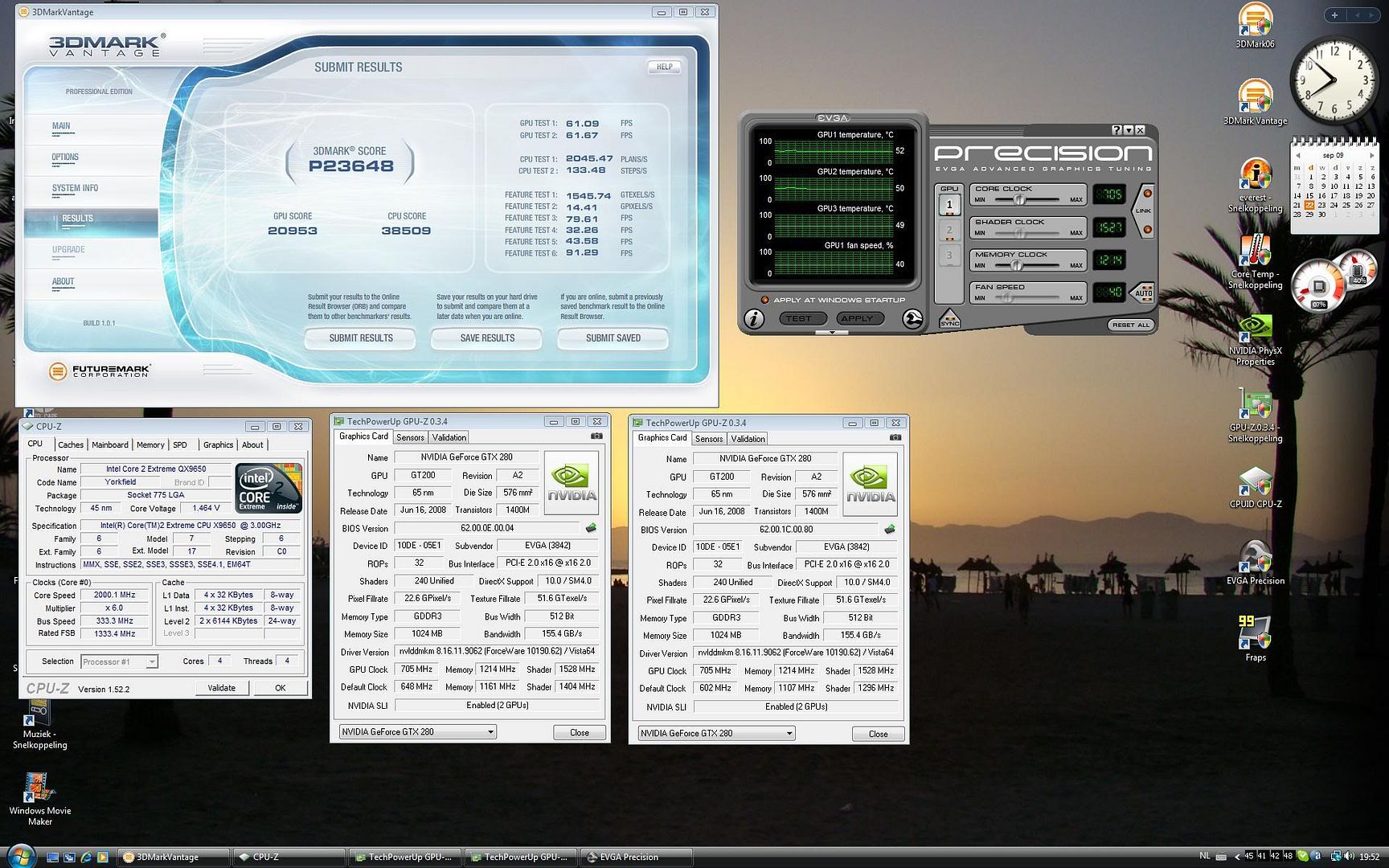Click the SUBMIT RESULTS button in 3DMark
Viewport: 1389px width, 868px height.
tap(360, 338)
